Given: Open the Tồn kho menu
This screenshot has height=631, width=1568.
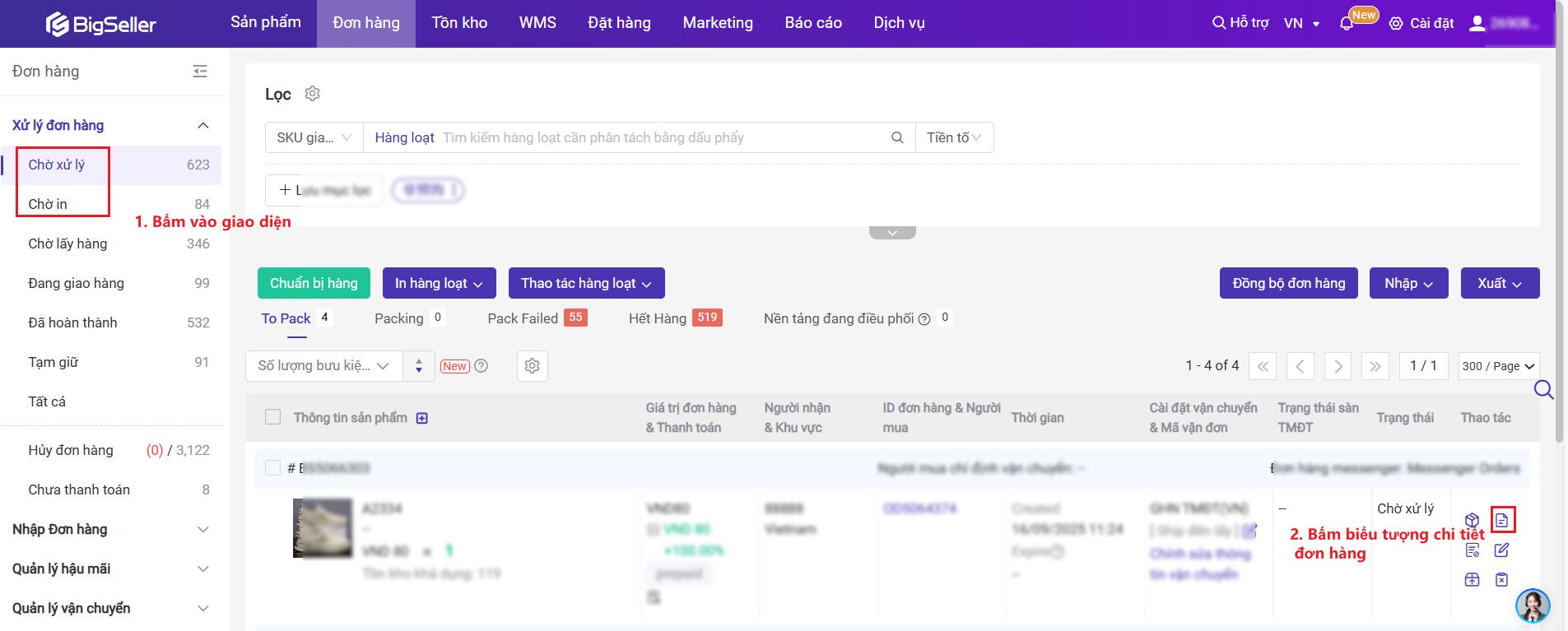Looking at the screenshot, I should 459,23.
